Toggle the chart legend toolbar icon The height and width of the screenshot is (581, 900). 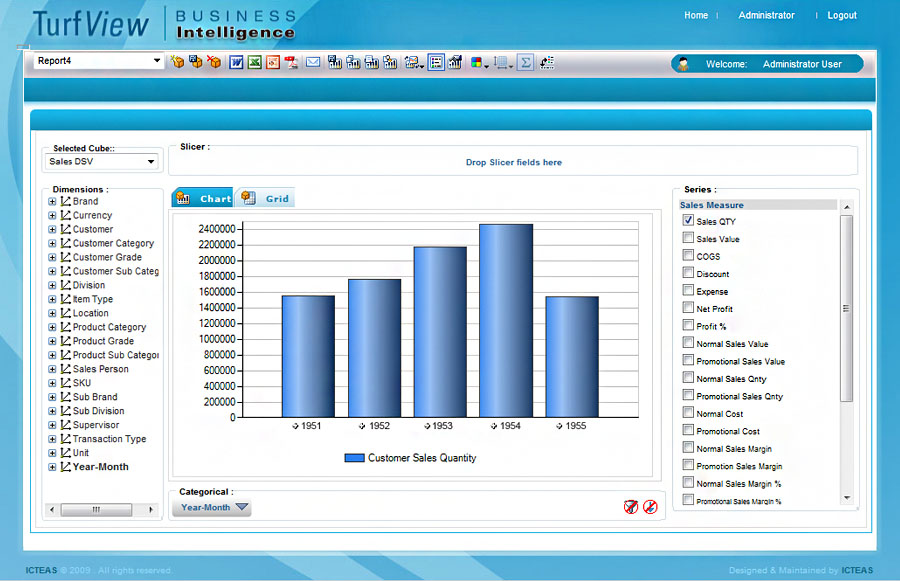click(x=436, y=62)
